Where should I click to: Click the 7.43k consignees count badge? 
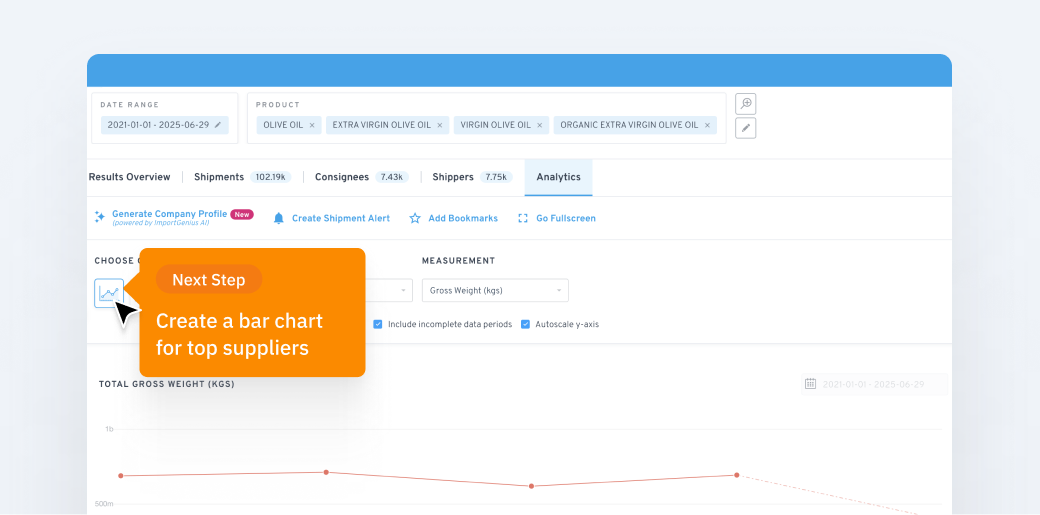click(392, 177)
